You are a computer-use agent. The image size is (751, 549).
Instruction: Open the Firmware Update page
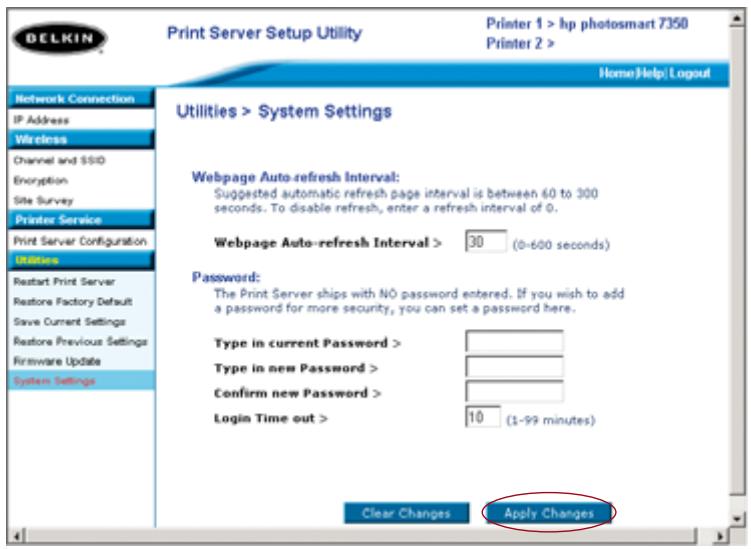click(x=57, y=361)
